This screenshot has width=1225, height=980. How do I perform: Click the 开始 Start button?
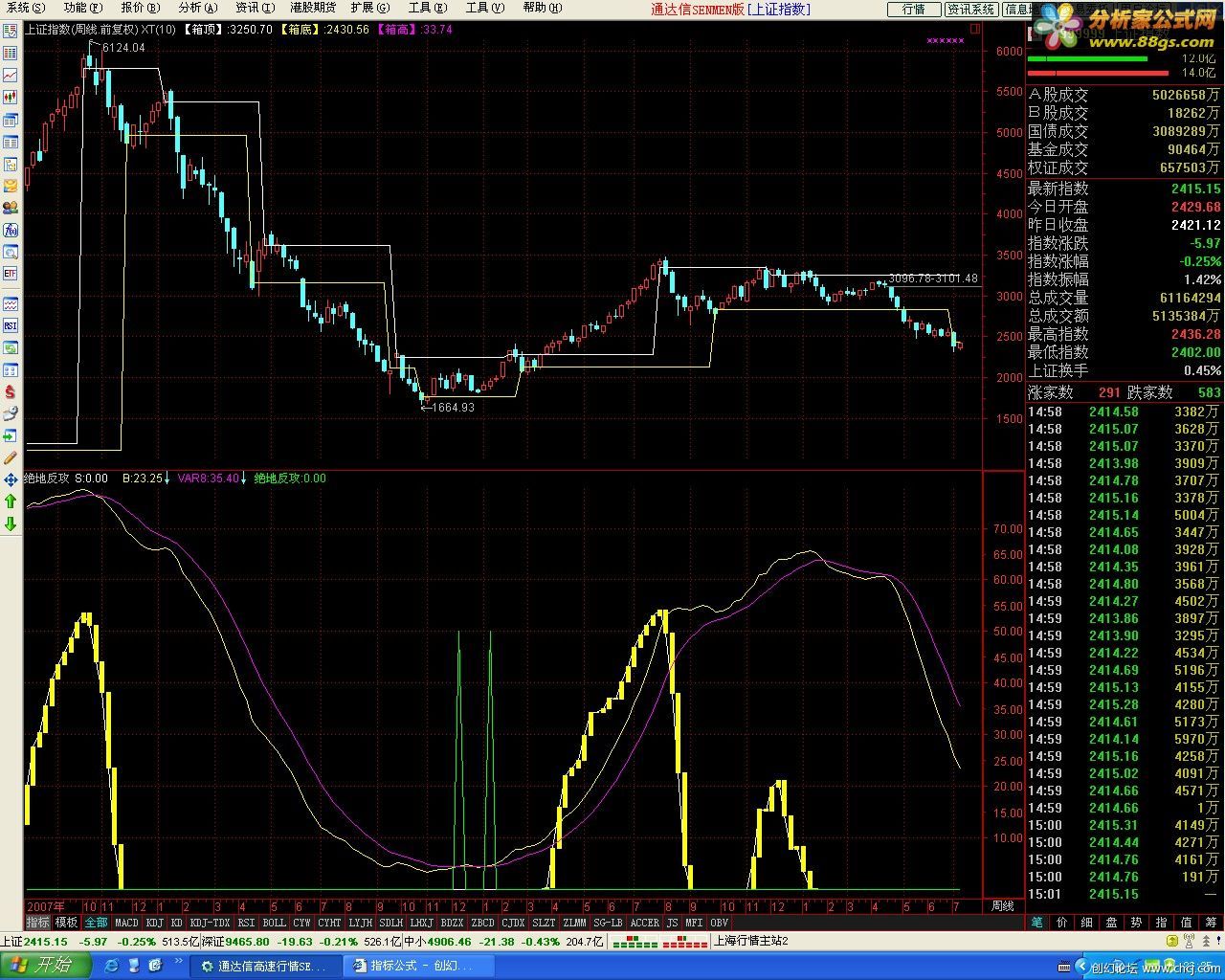click(x=48, y=965)
